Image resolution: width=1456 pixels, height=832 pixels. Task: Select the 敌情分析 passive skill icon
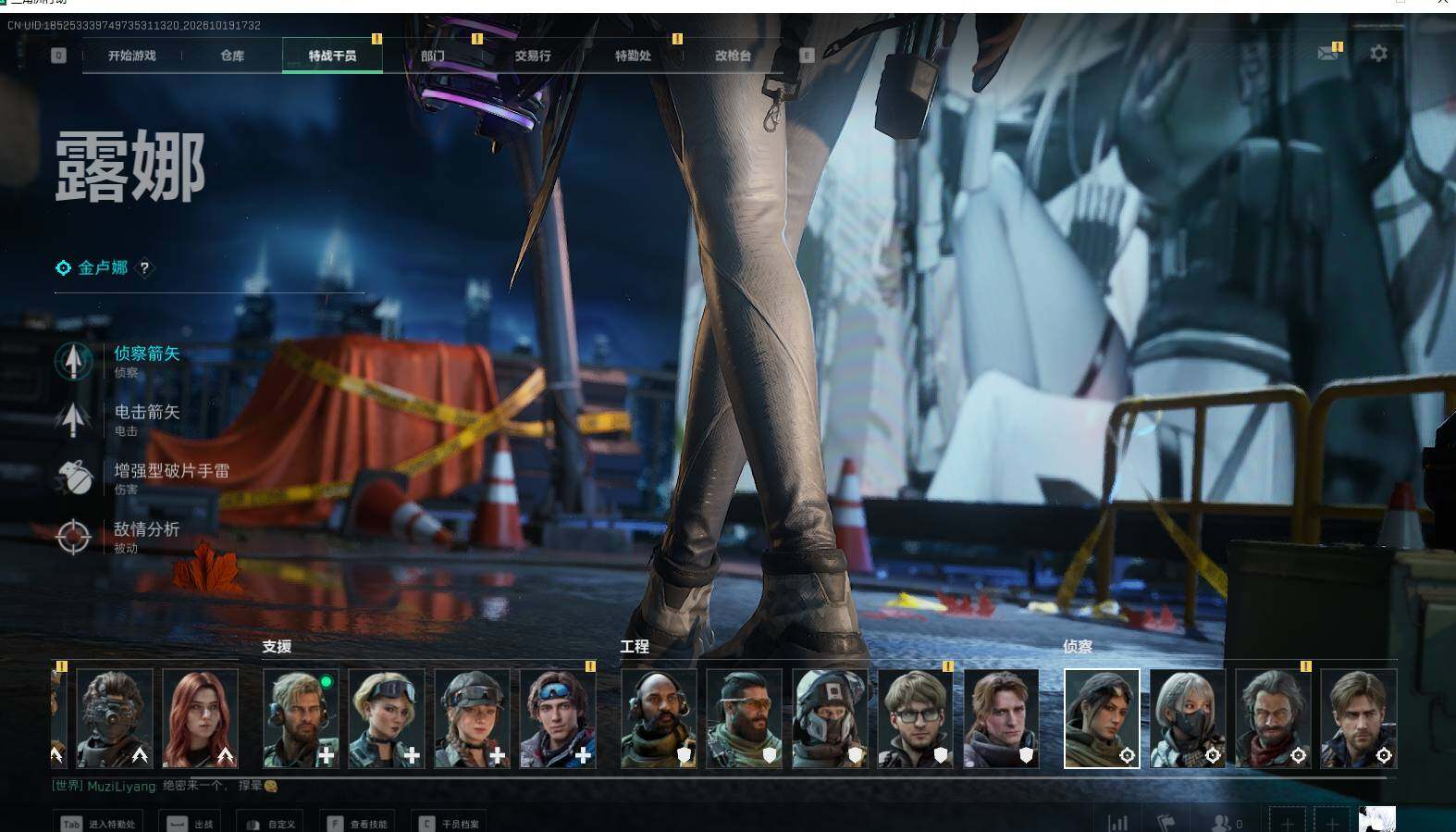coord(73,537)
